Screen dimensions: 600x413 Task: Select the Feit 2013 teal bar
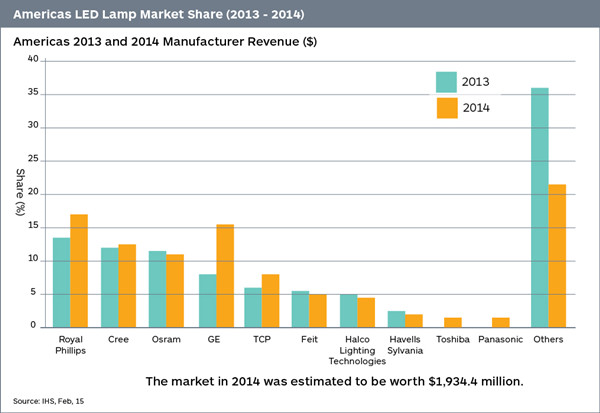301,308
